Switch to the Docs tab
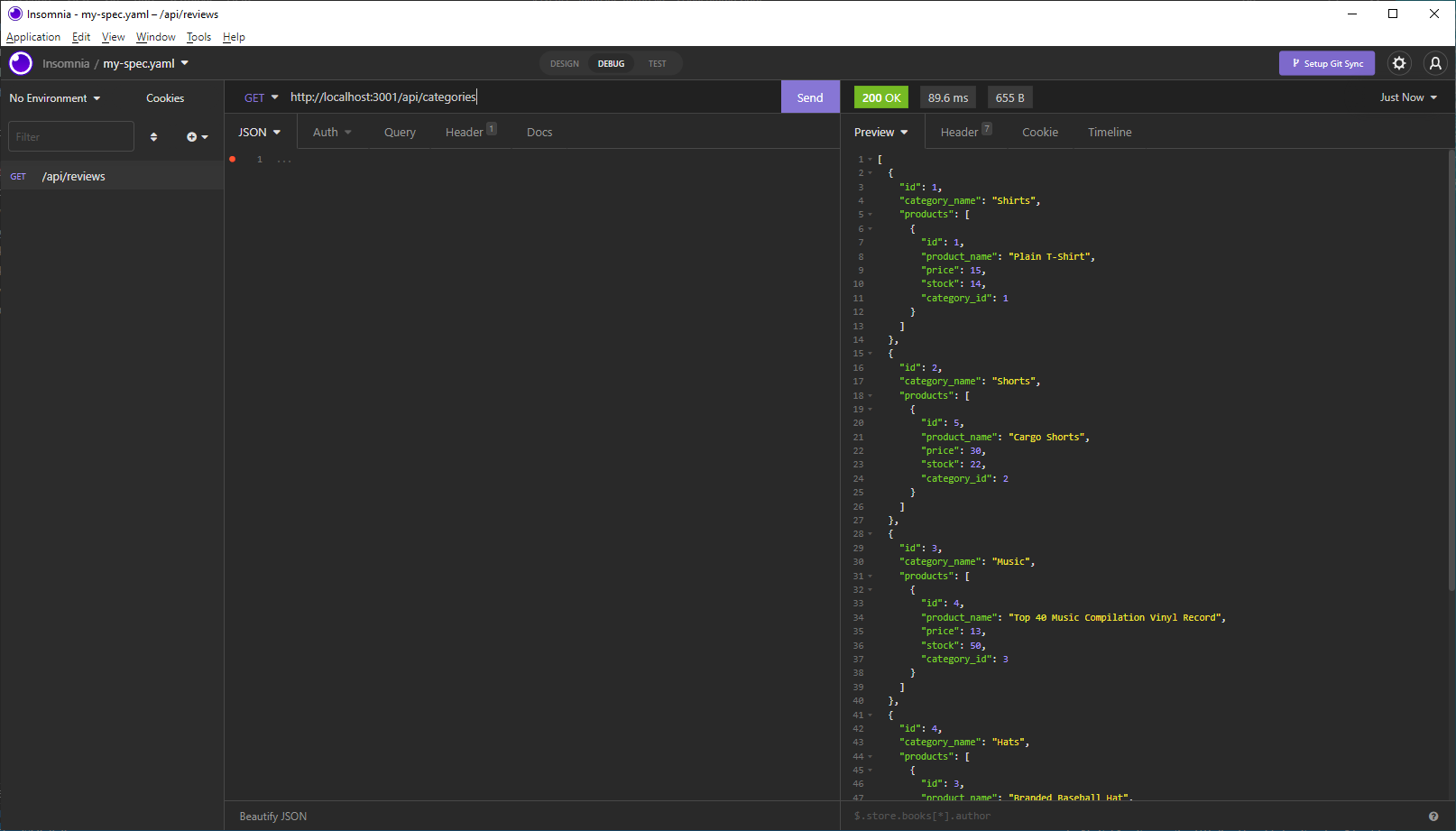 point(539,132)
